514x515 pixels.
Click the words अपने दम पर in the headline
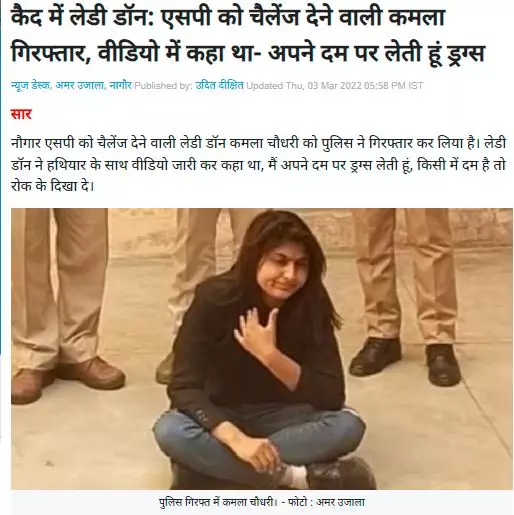pyautogui.click(x=322, y=53)
